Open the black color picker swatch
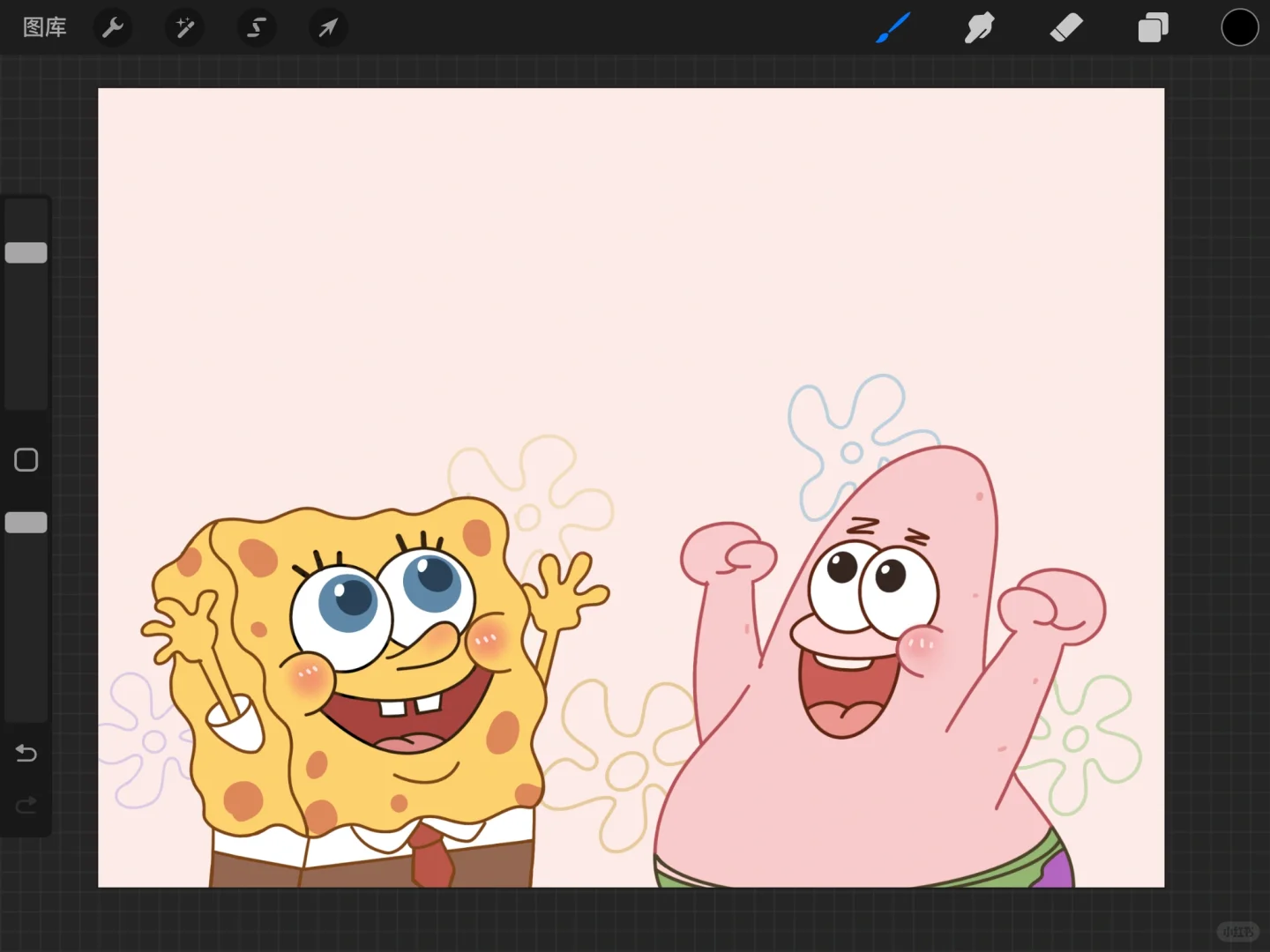The width and height of the screenshot is (1270, 952). pos(1239,27)
